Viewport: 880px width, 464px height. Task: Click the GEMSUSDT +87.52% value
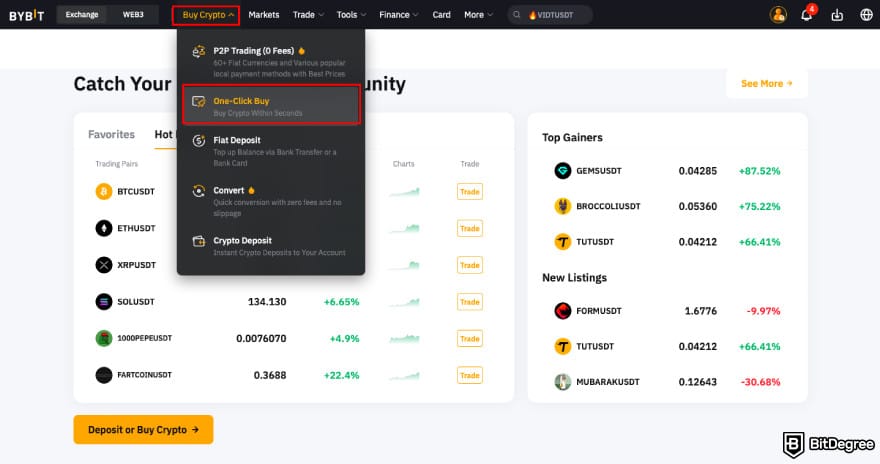[759, 171]
